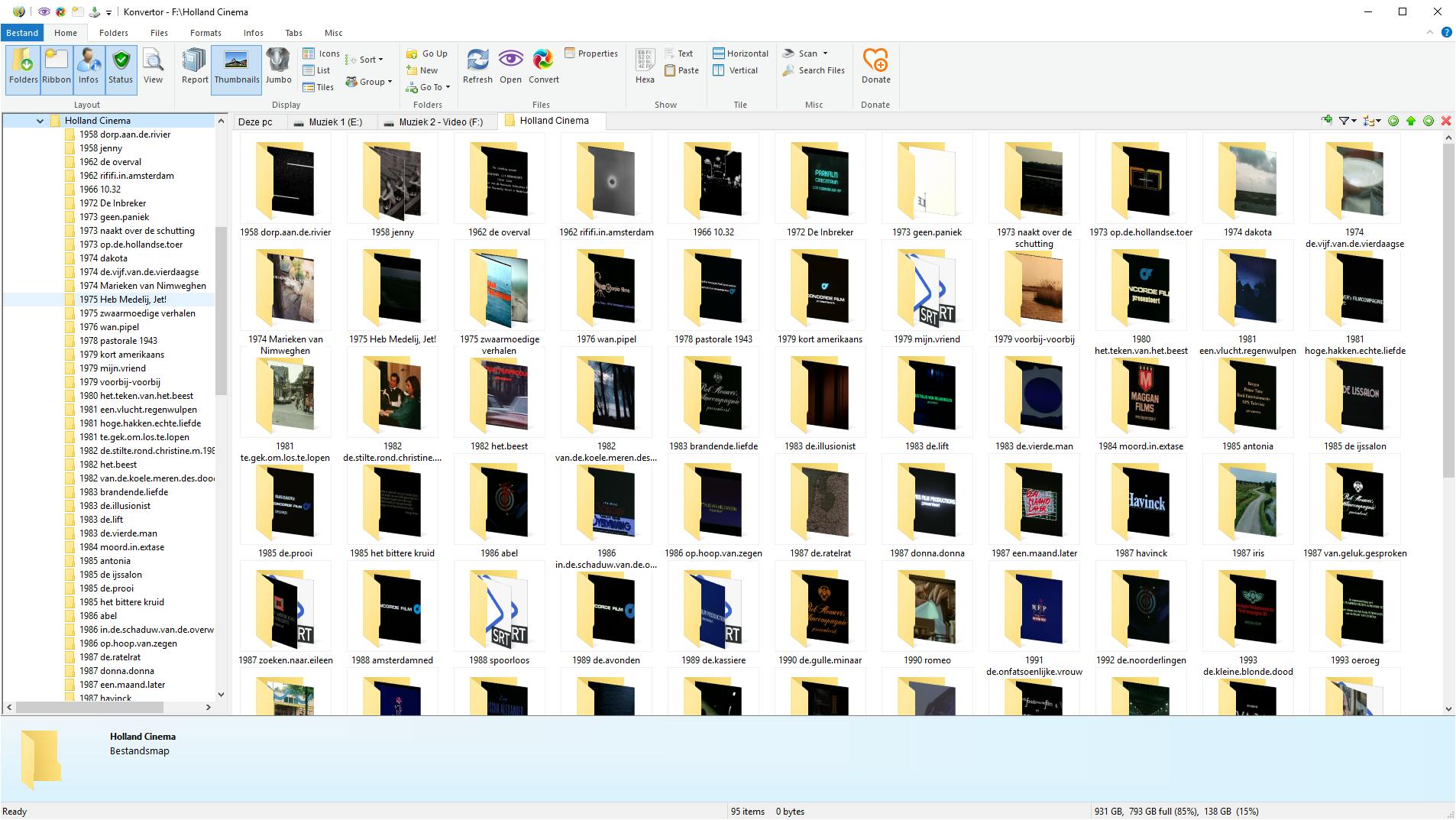The height and width of the screenshot is (820, 1456).
Task: Show file in Hexa view
Action: [645, 66]
